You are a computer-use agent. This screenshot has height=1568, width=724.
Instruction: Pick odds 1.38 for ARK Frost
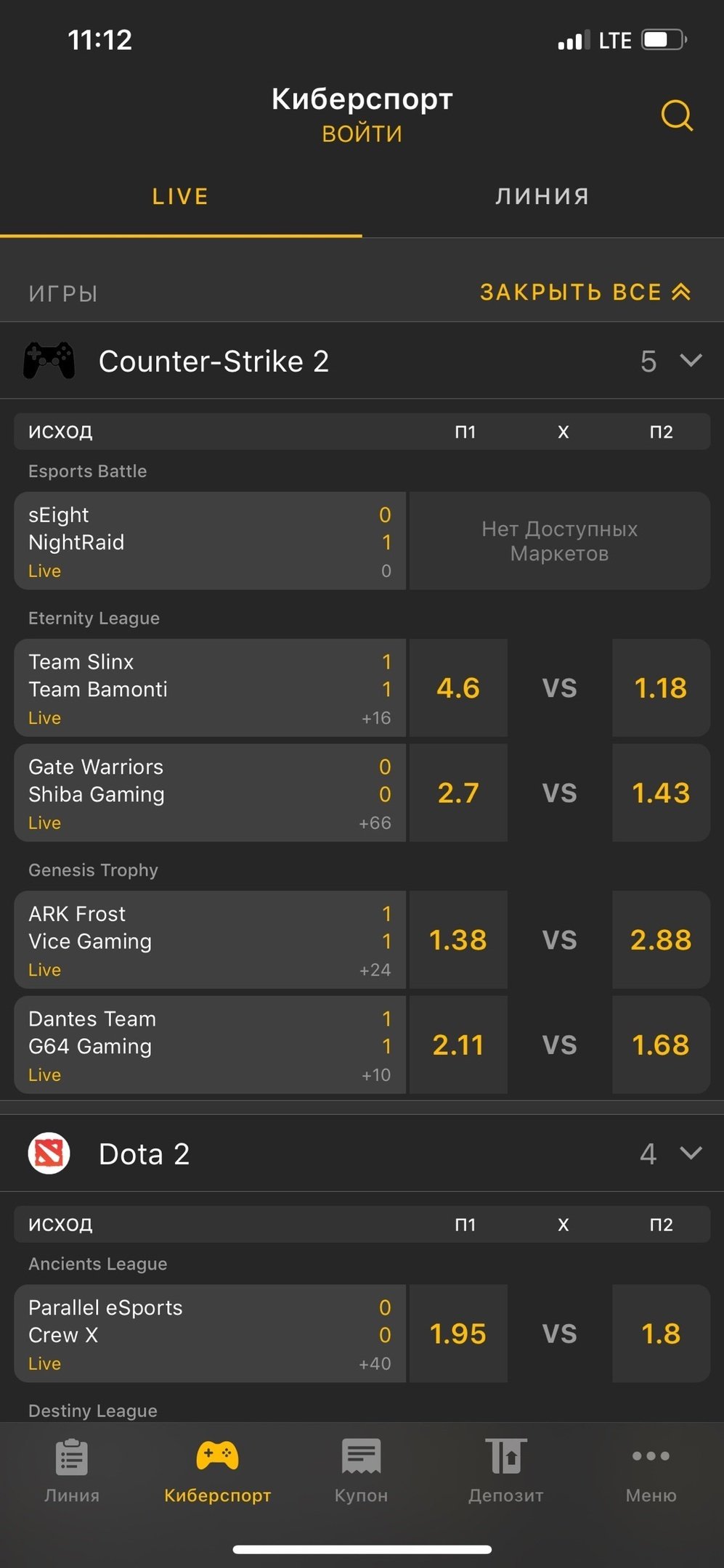[458, 939]
